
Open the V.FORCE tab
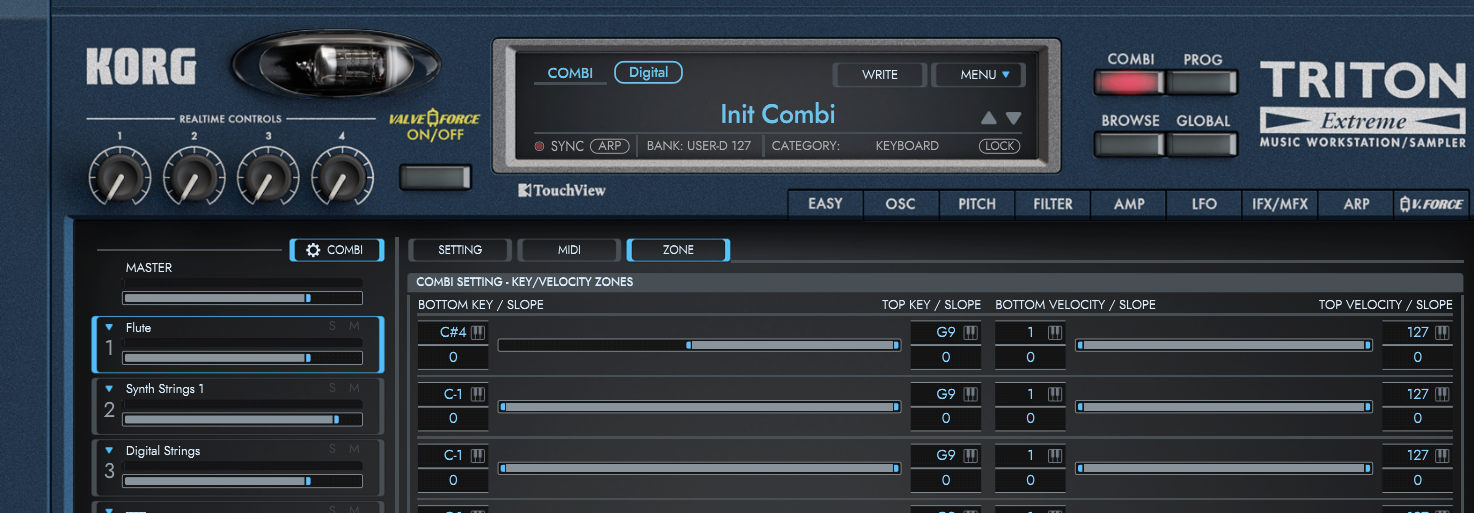[x=1432, y=204]
